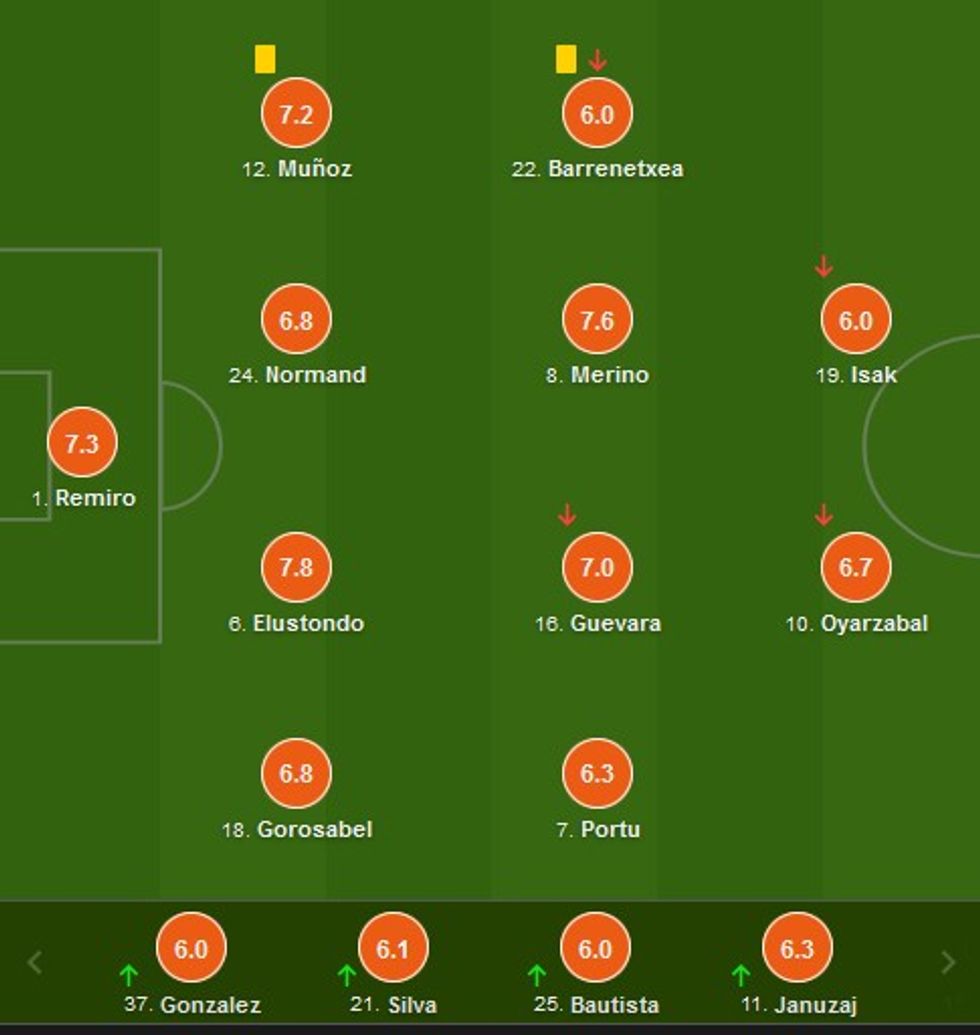Click green sub-in arrow beside Gonzalez
The width and height of the screenshot is (980, 1035).
[129, 974]
